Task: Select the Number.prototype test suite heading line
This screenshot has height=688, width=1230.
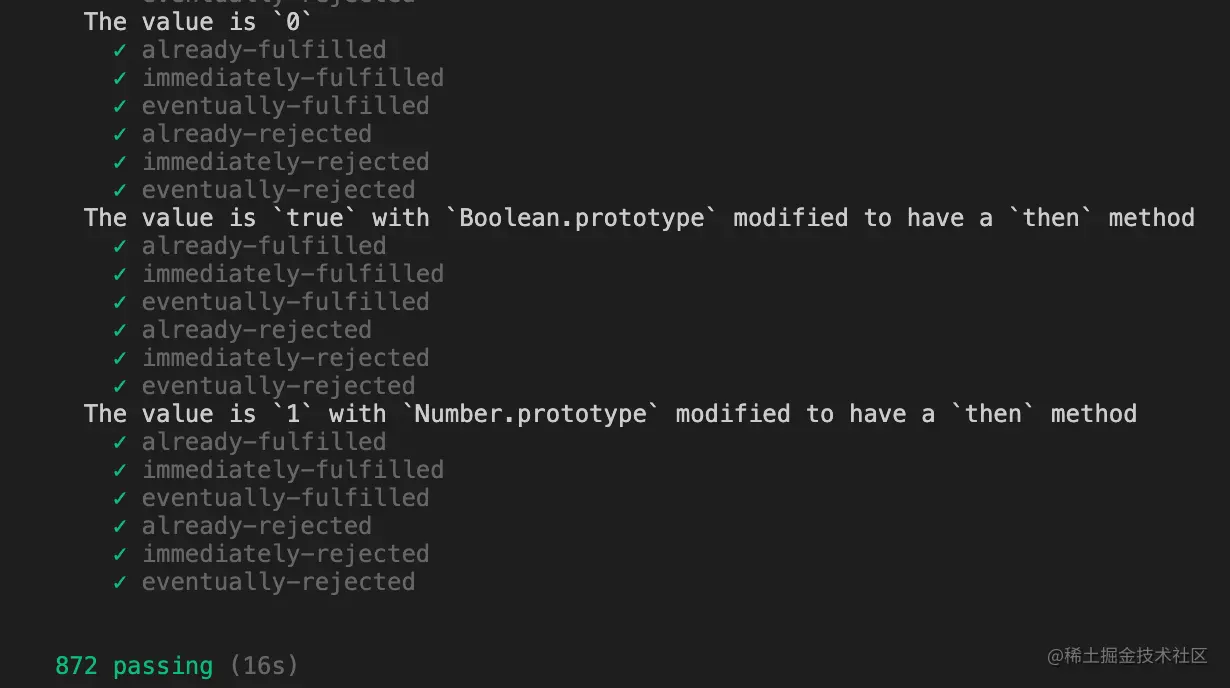Action: (610, 414)
